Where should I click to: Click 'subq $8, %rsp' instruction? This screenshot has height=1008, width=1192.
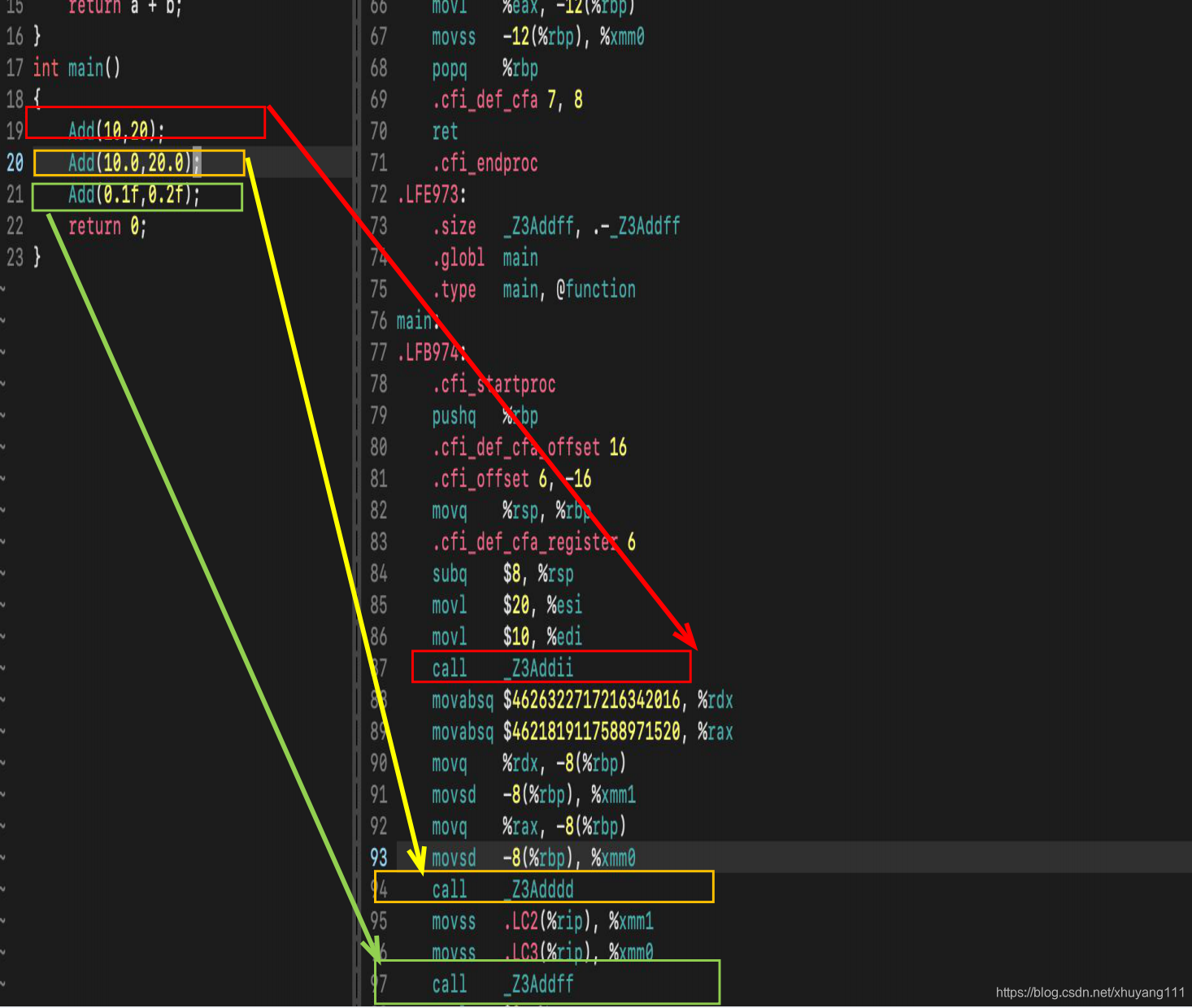(x=502, y=574)
